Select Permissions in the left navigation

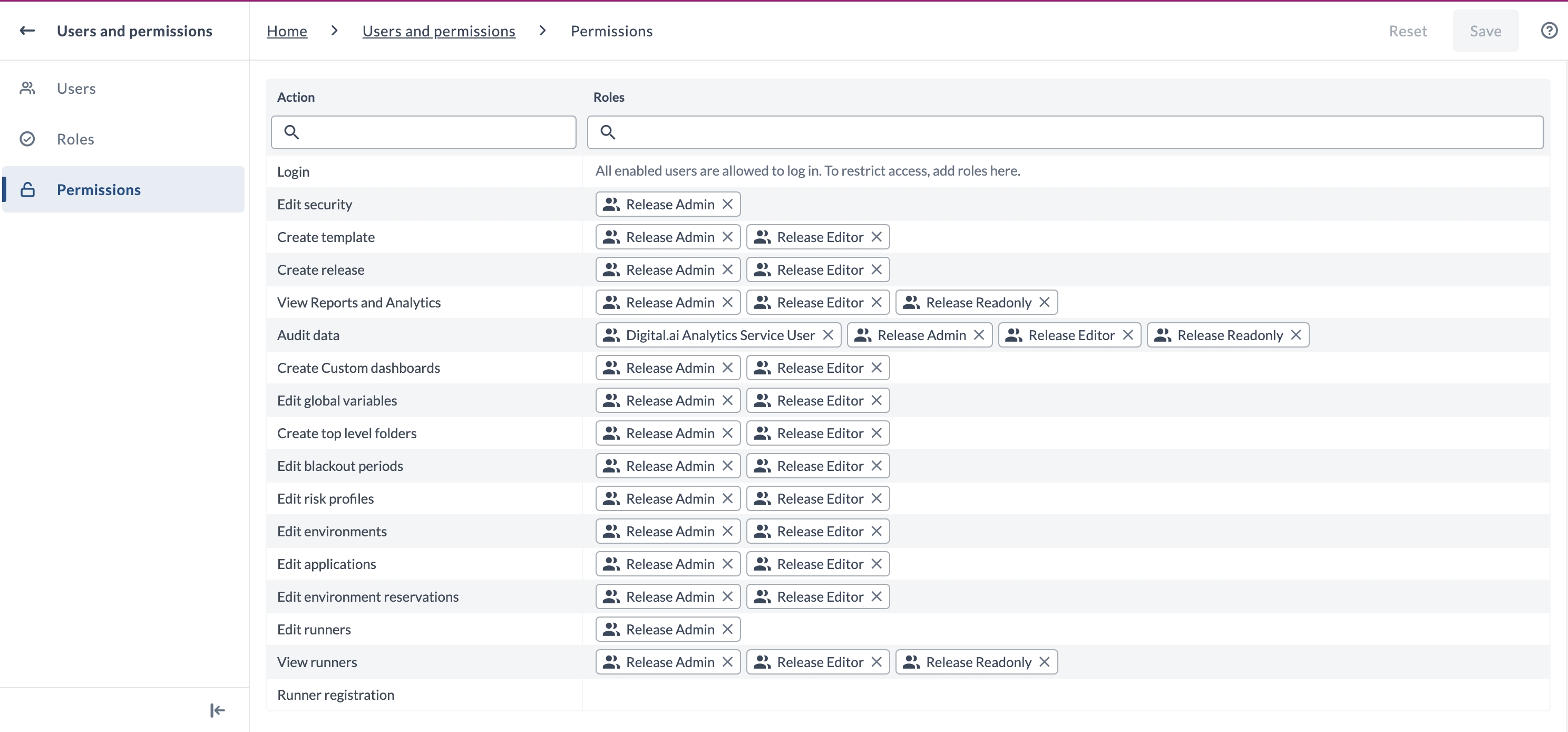pyautogui.click(x=99, y=189)
